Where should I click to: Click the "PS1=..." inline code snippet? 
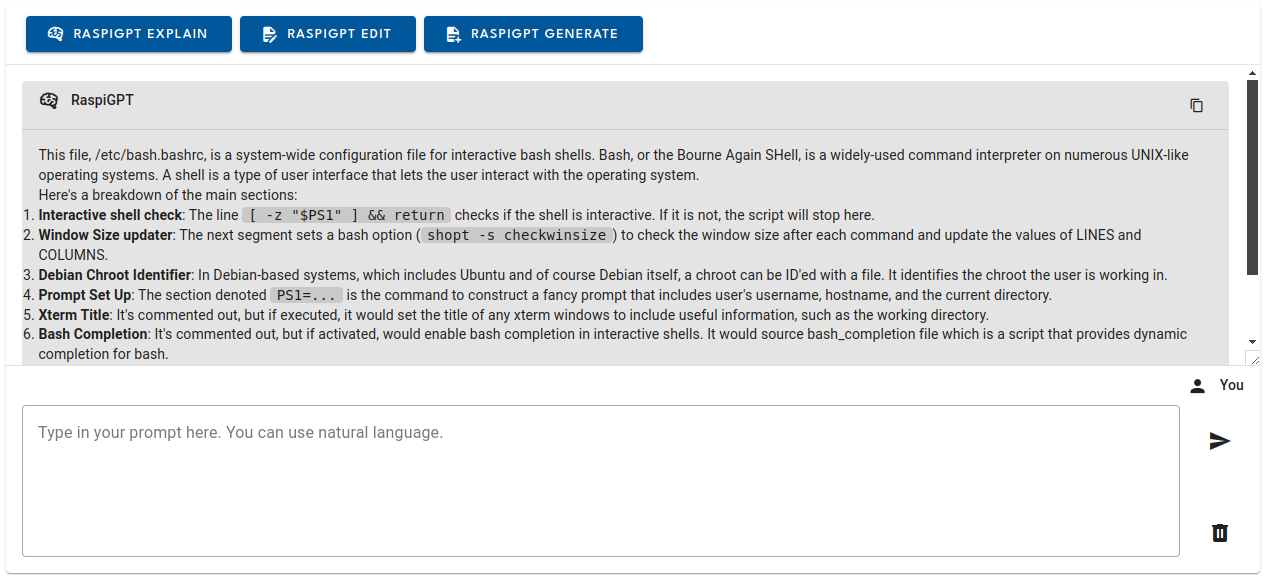point(307,296)
